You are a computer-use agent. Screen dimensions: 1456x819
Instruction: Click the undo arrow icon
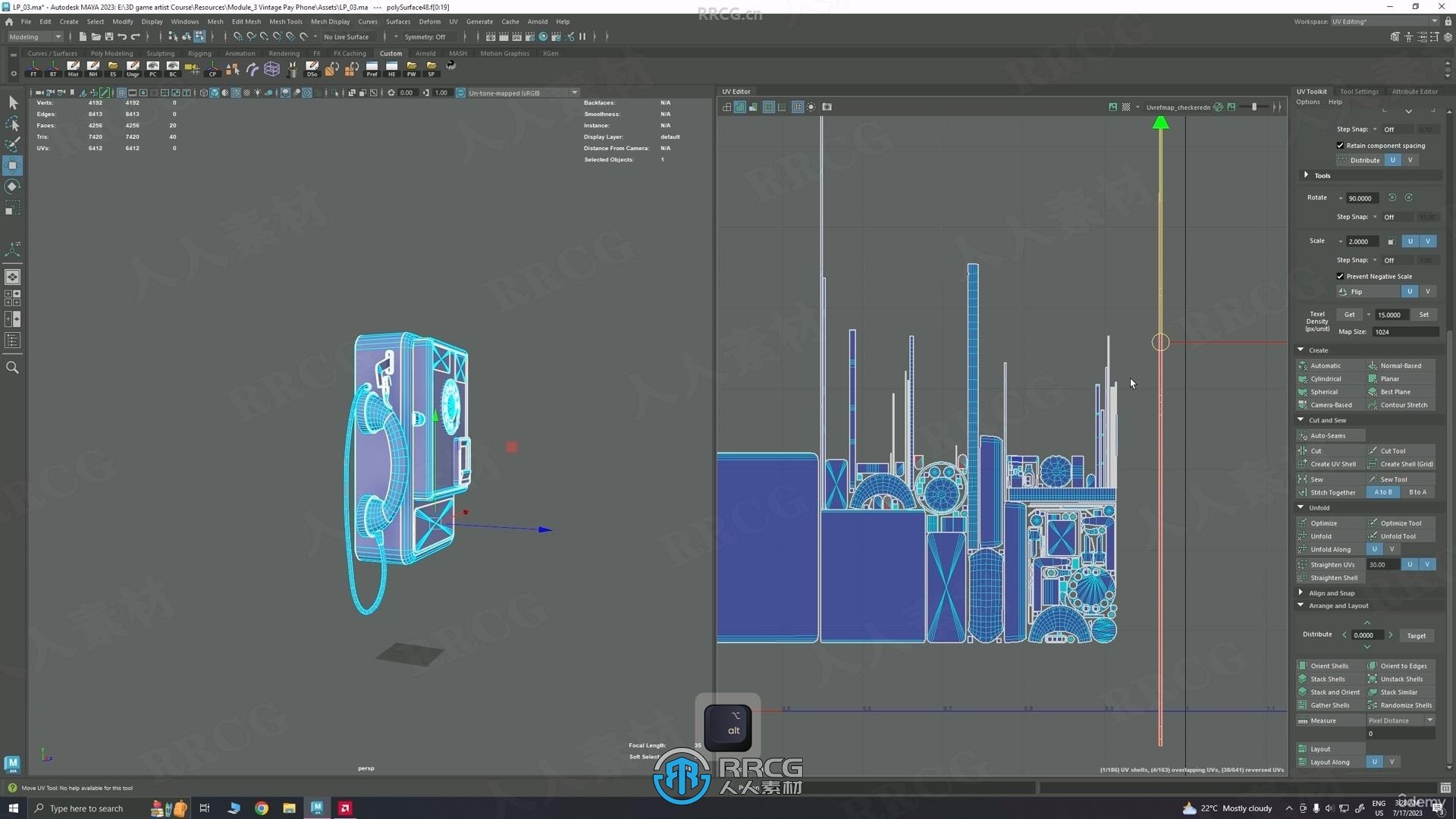click(x=122, y=36)
